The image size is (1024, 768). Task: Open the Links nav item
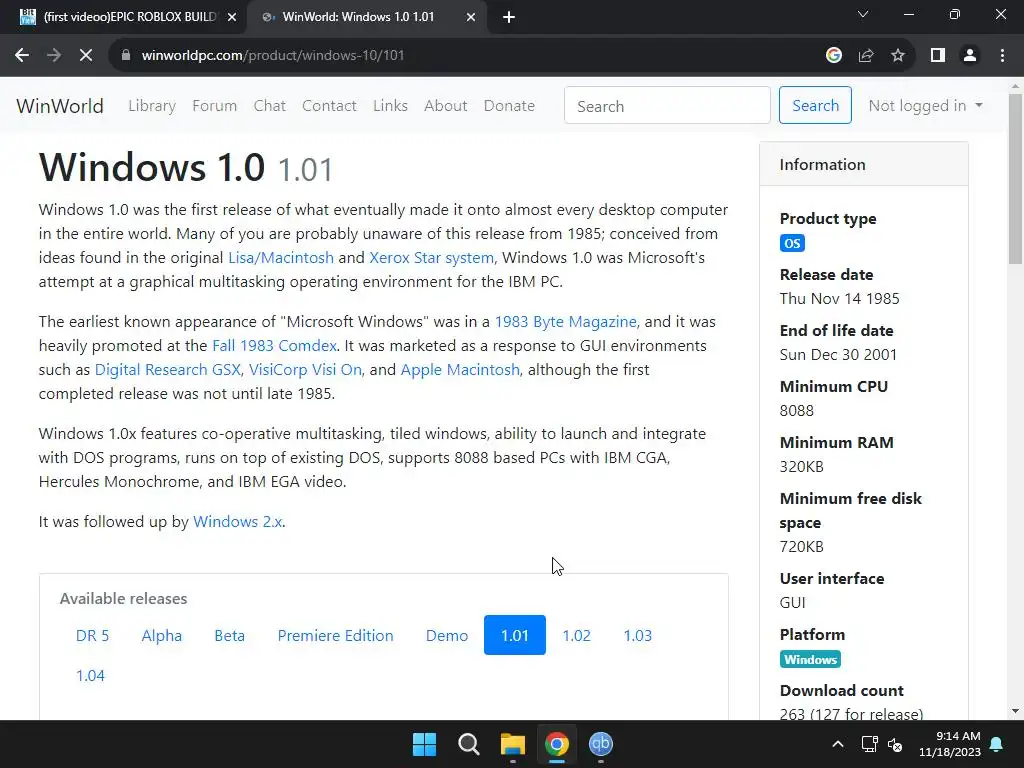[391, 106]
